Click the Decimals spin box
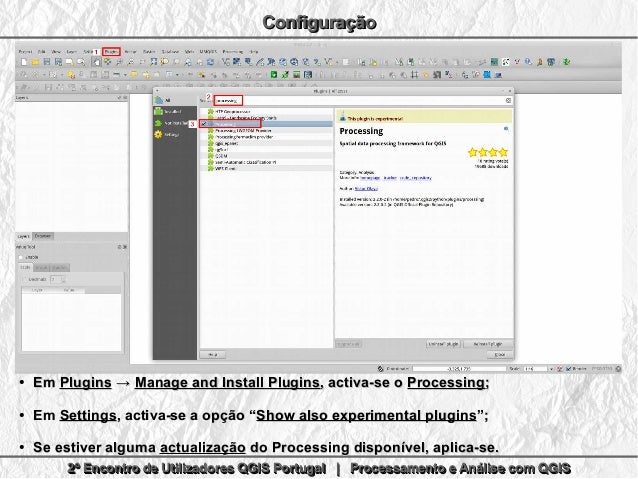 (57, 280)
